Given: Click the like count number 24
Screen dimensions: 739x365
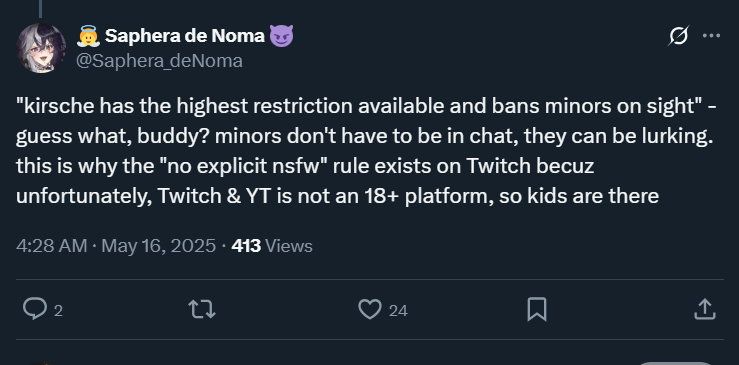Looking at the screenshot, I should (398, 311).
